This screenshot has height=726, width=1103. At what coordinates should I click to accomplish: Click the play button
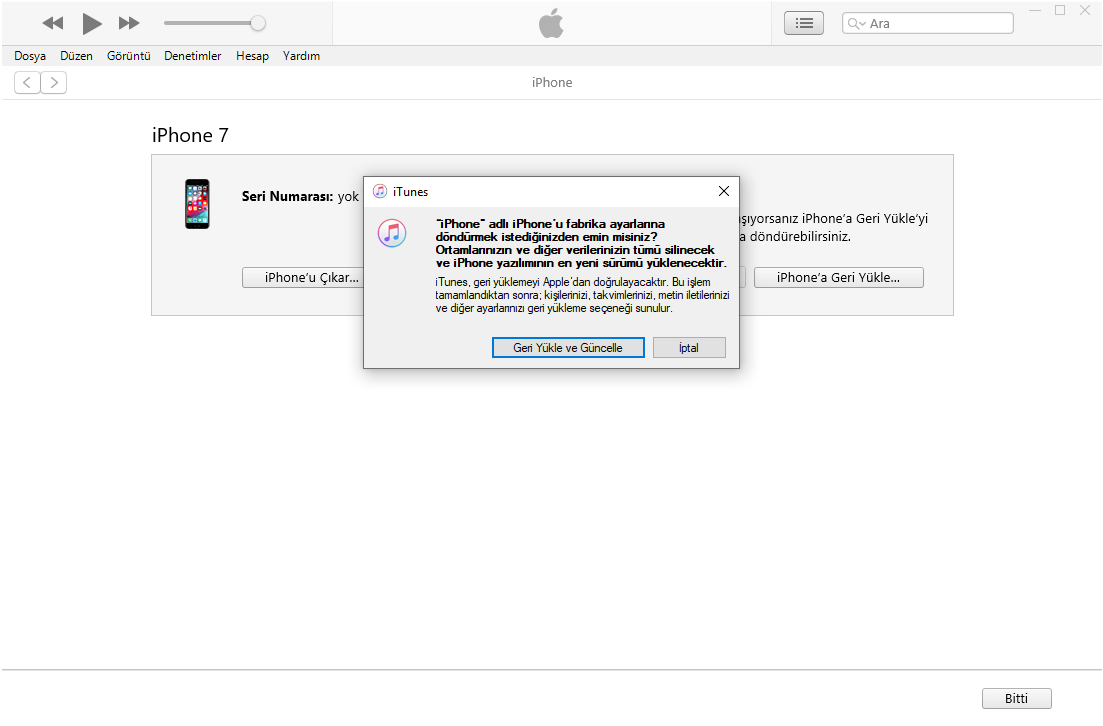click(91, 23)
